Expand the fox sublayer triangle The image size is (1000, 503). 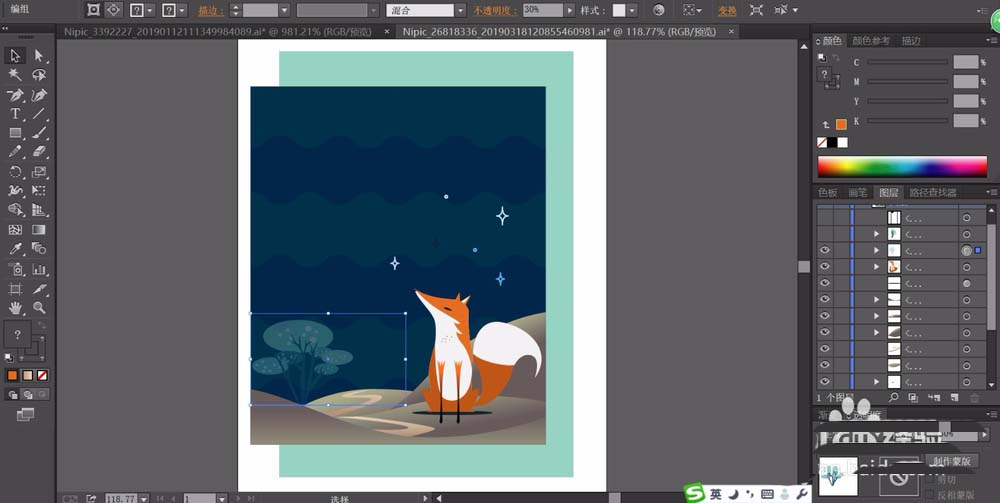876,266
